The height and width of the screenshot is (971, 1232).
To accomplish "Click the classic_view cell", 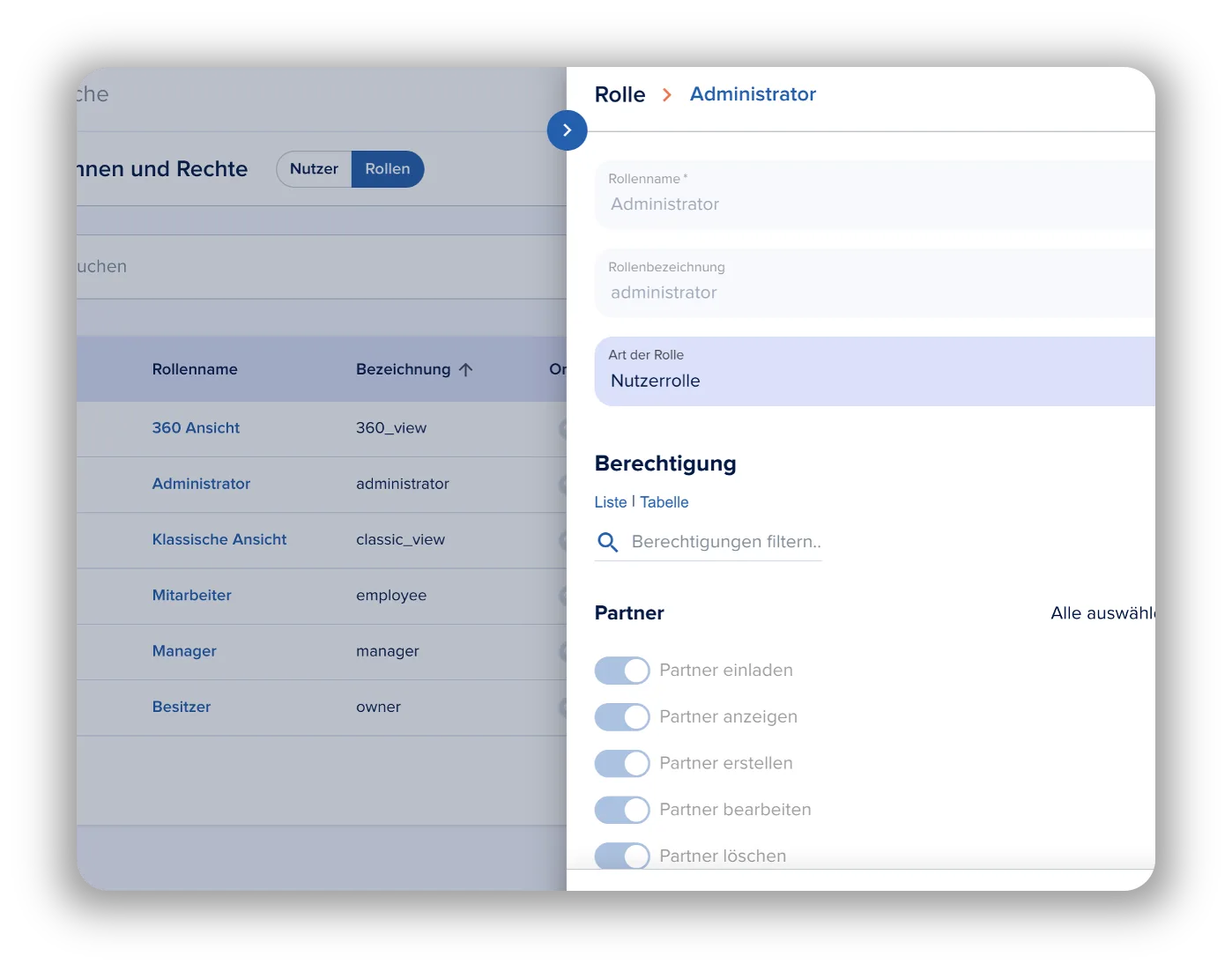I will (x=400, y=539).
